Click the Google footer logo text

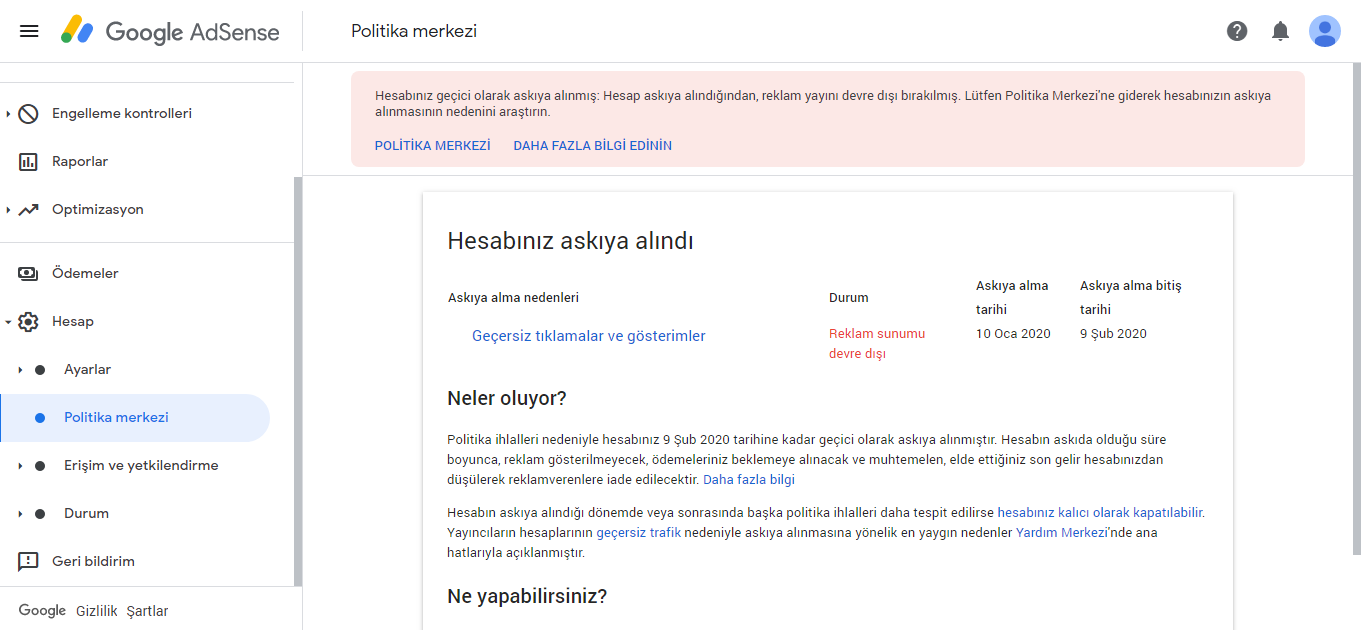tap(42, 611)
